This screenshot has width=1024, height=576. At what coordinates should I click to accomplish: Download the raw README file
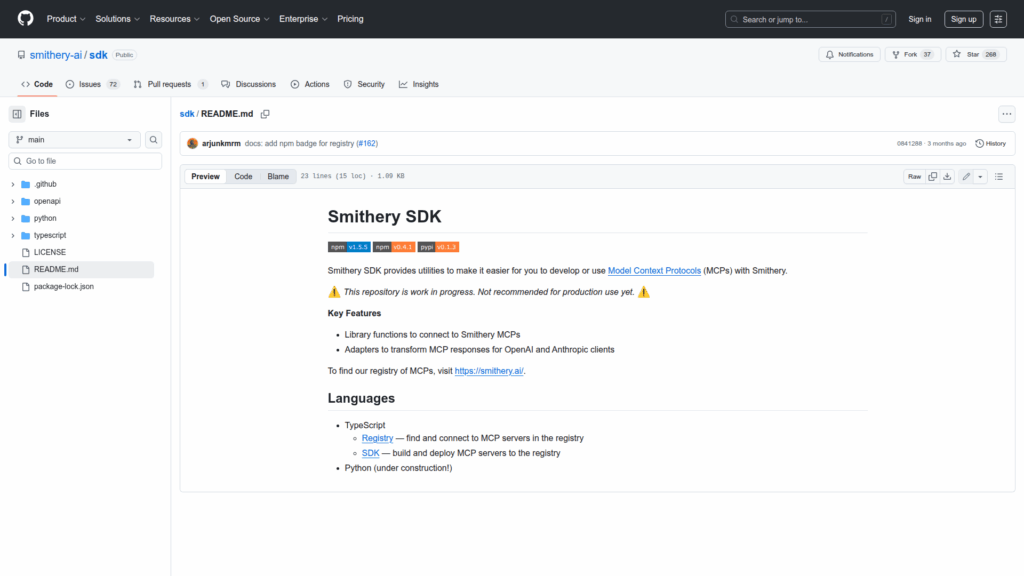pos(947,176)
